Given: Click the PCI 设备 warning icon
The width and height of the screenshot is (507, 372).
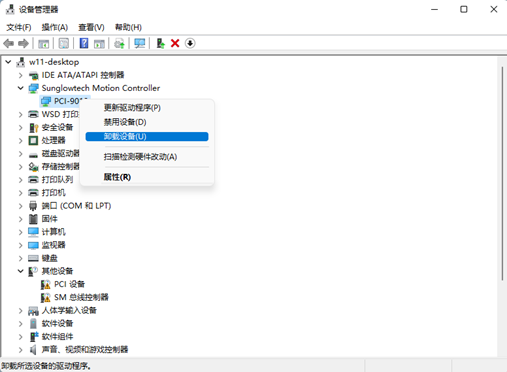Looking at the screenshot, I should 45,285.
